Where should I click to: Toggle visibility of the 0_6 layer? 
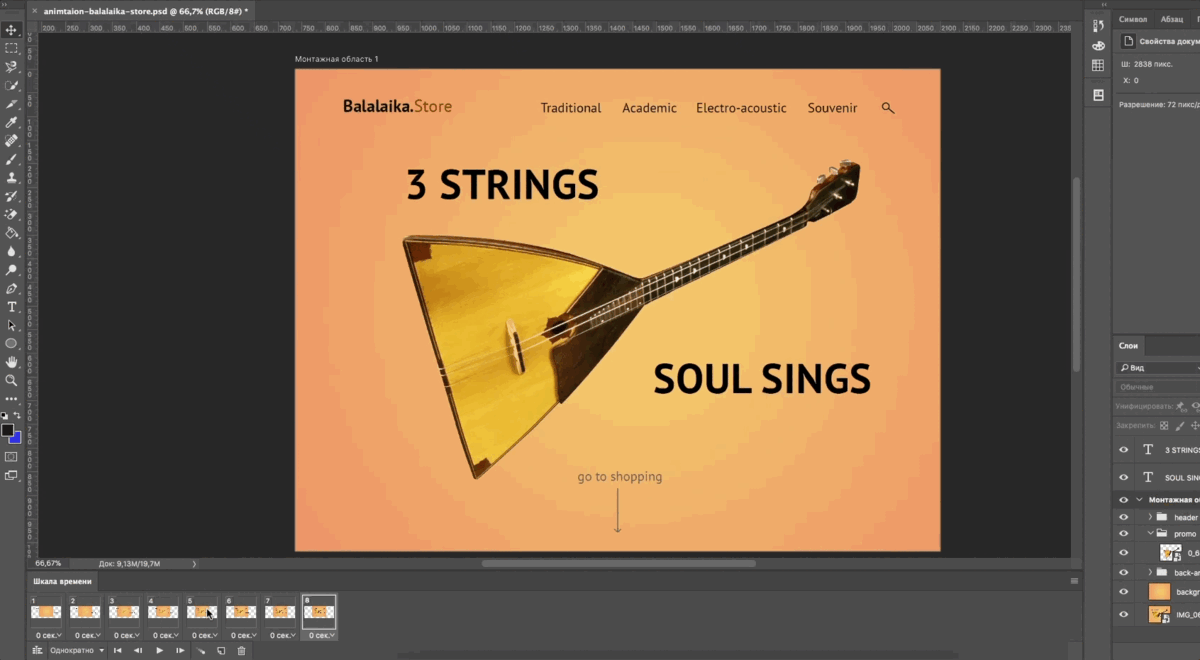1124,552
